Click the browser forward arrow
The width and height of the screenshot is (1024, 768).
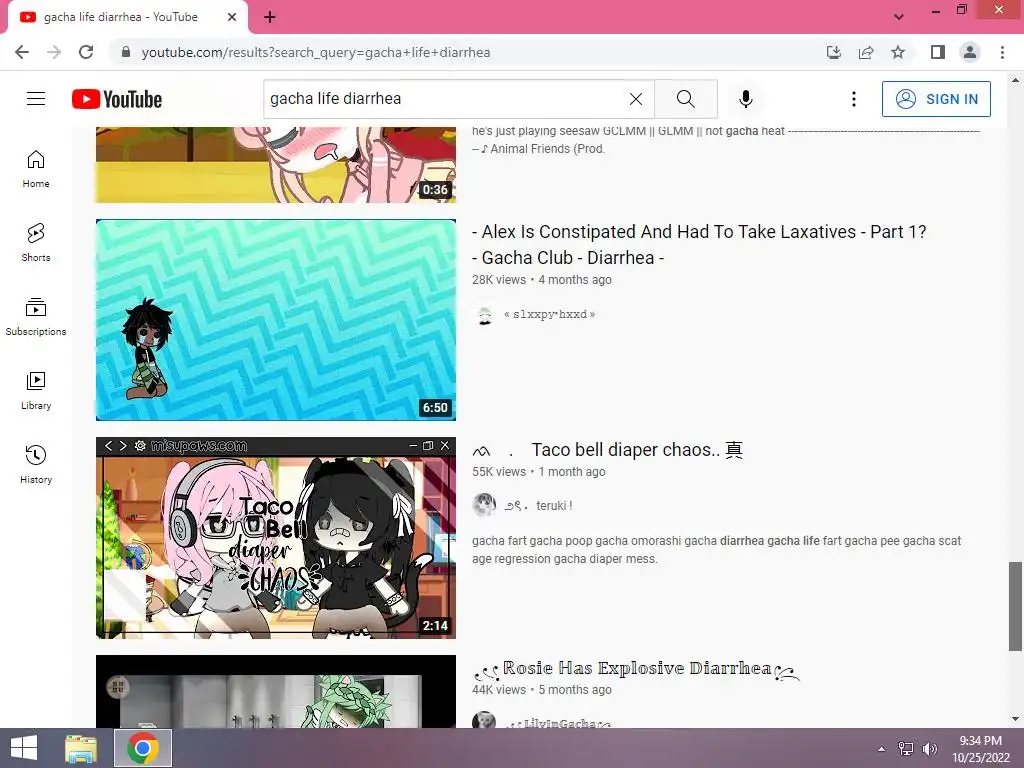click(54, 52)
